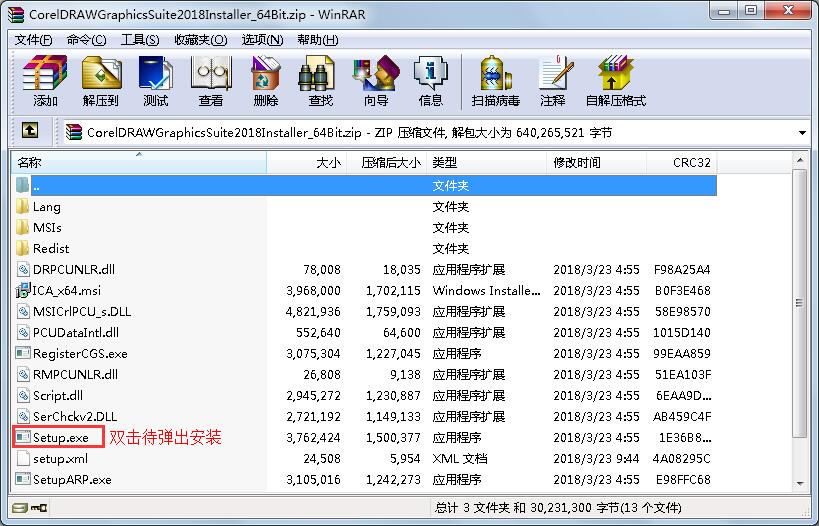The image size is (819, 526).
Task: Open the 查找 (Find) binoculars tool
Action: click(x=320, y=81)
